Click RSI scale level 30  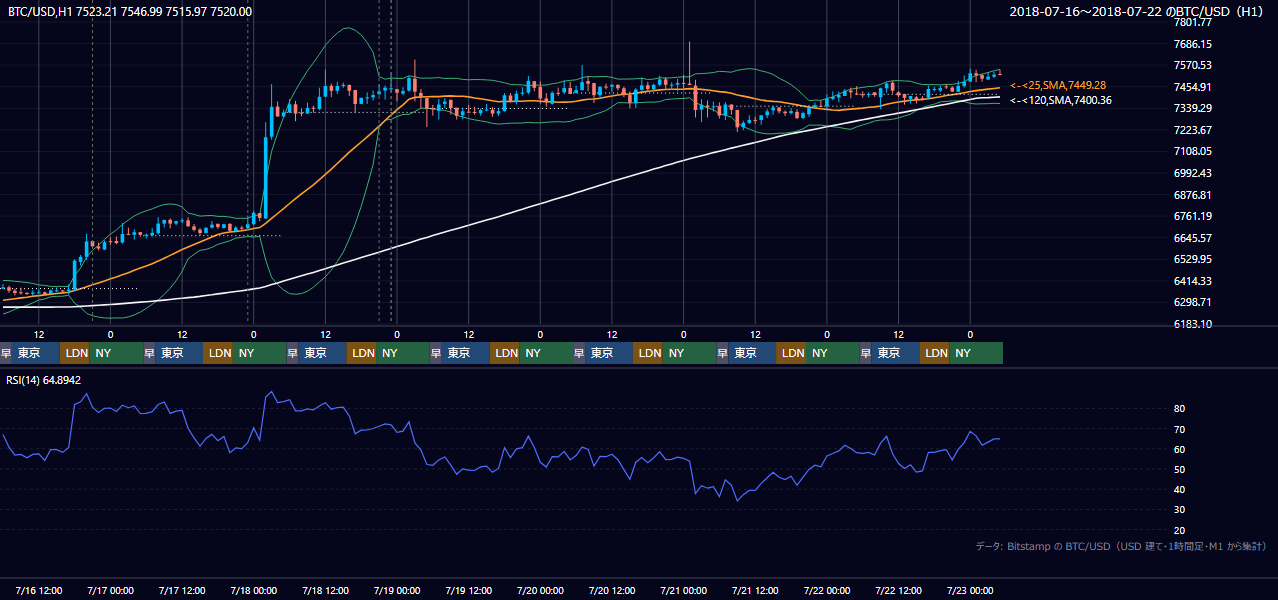[x=1180, y=510]
